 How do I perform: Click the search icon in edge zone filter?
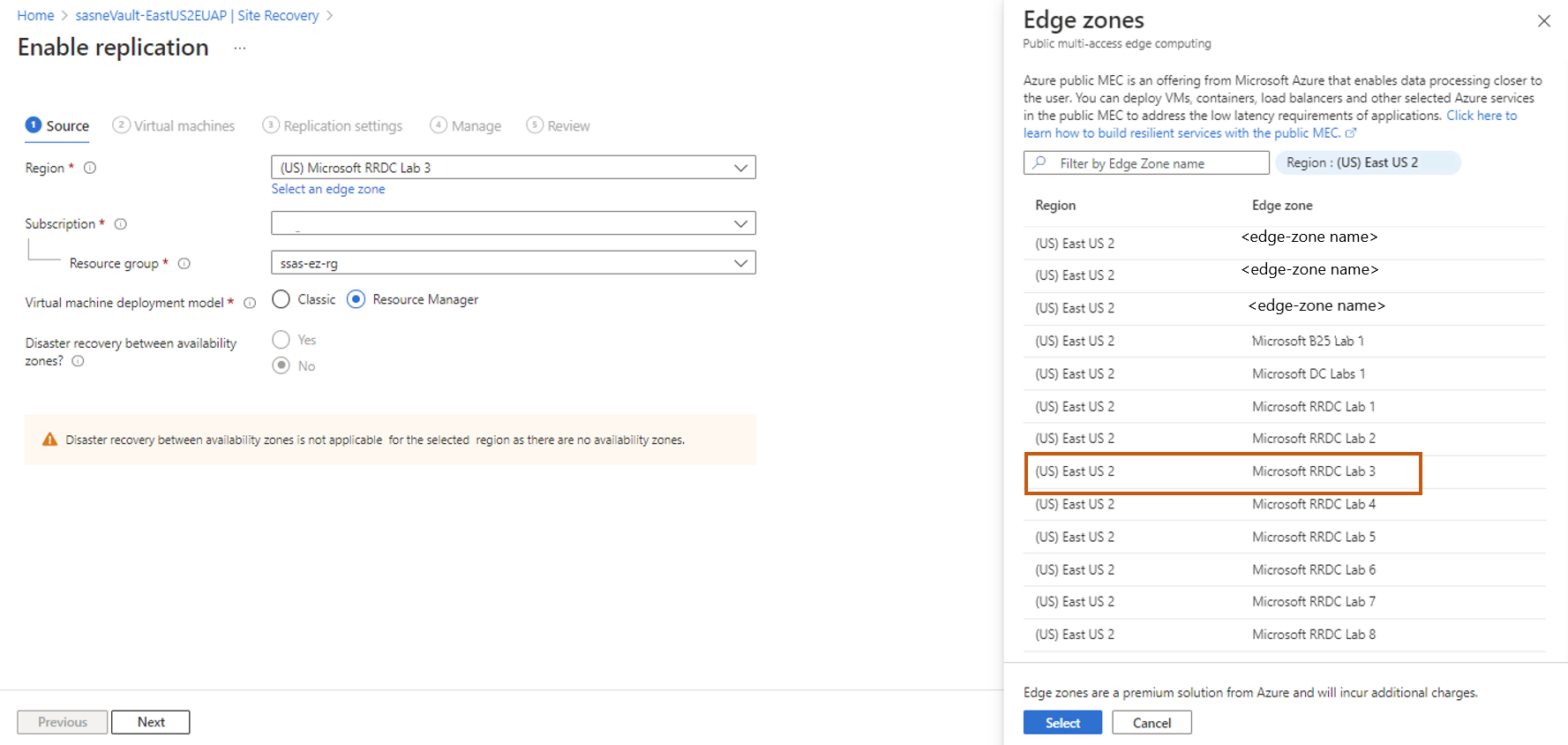pos(1040,163)
